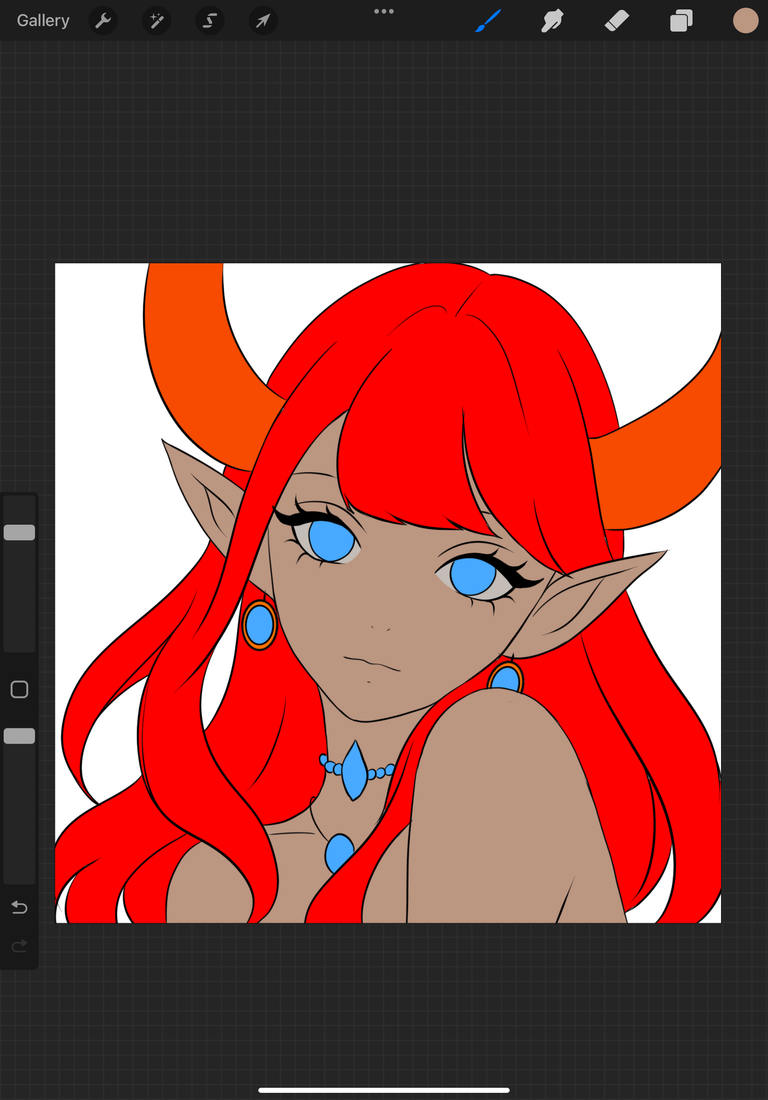Open the Layers panel
Screen dimensions: 768x1100
tap(681, 21)
